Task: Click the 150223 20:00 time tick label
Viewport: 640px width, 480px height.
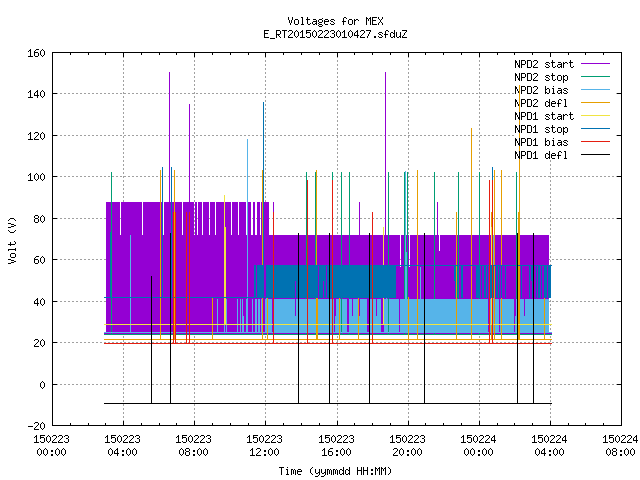Action: 407,446
